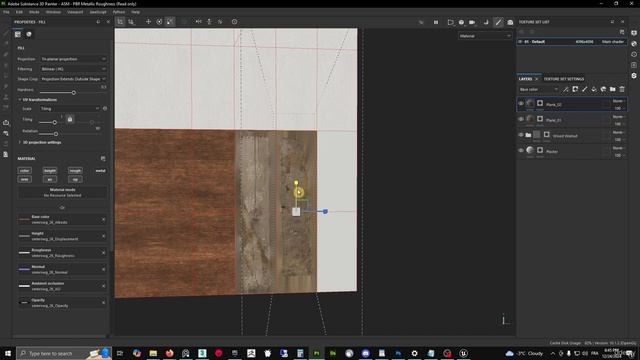Open the File menu
The image size is (640, 360).
click(6, 12)
